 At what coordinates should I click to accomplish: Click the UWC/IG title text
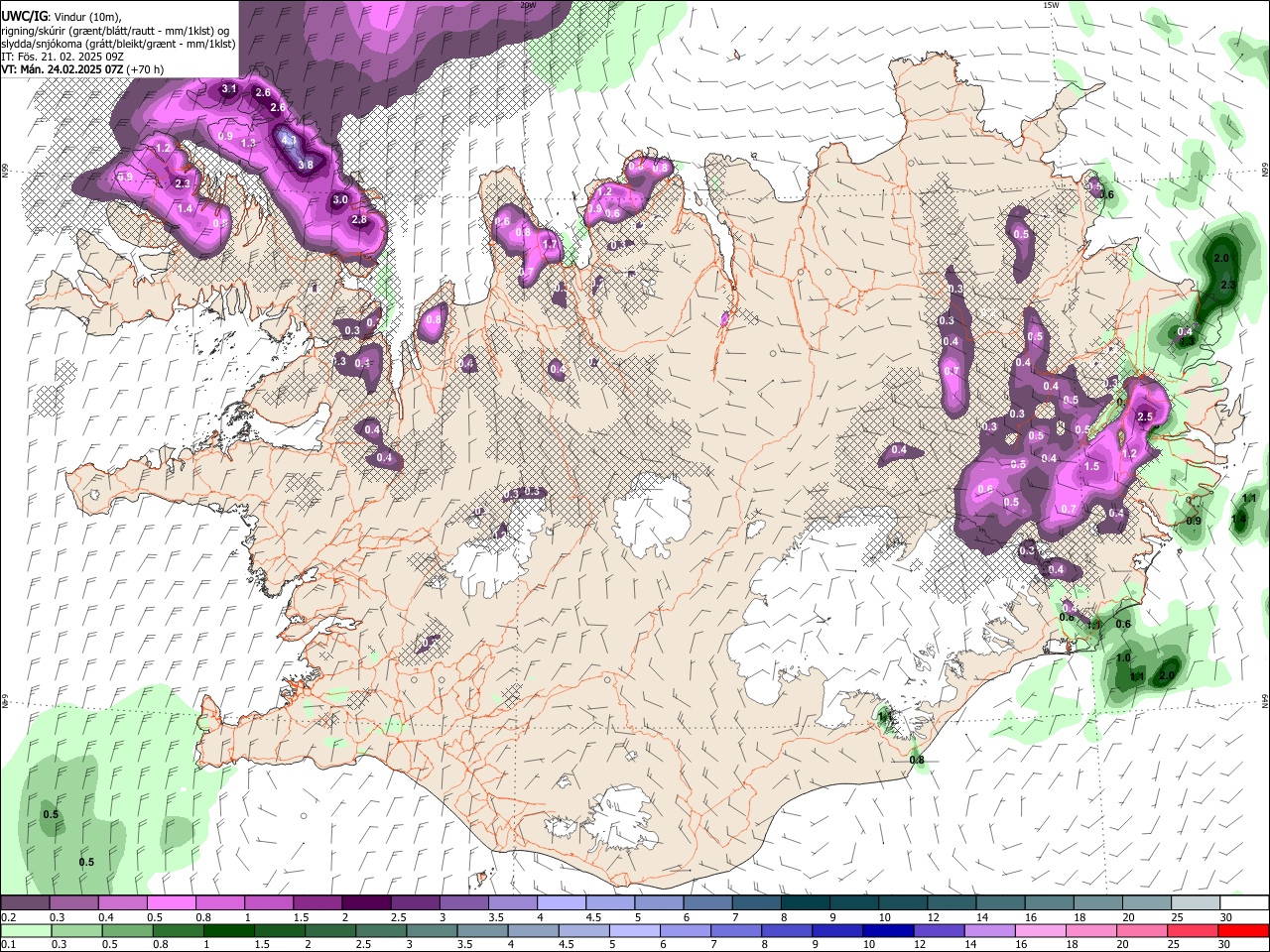click(x=24, y=17)
